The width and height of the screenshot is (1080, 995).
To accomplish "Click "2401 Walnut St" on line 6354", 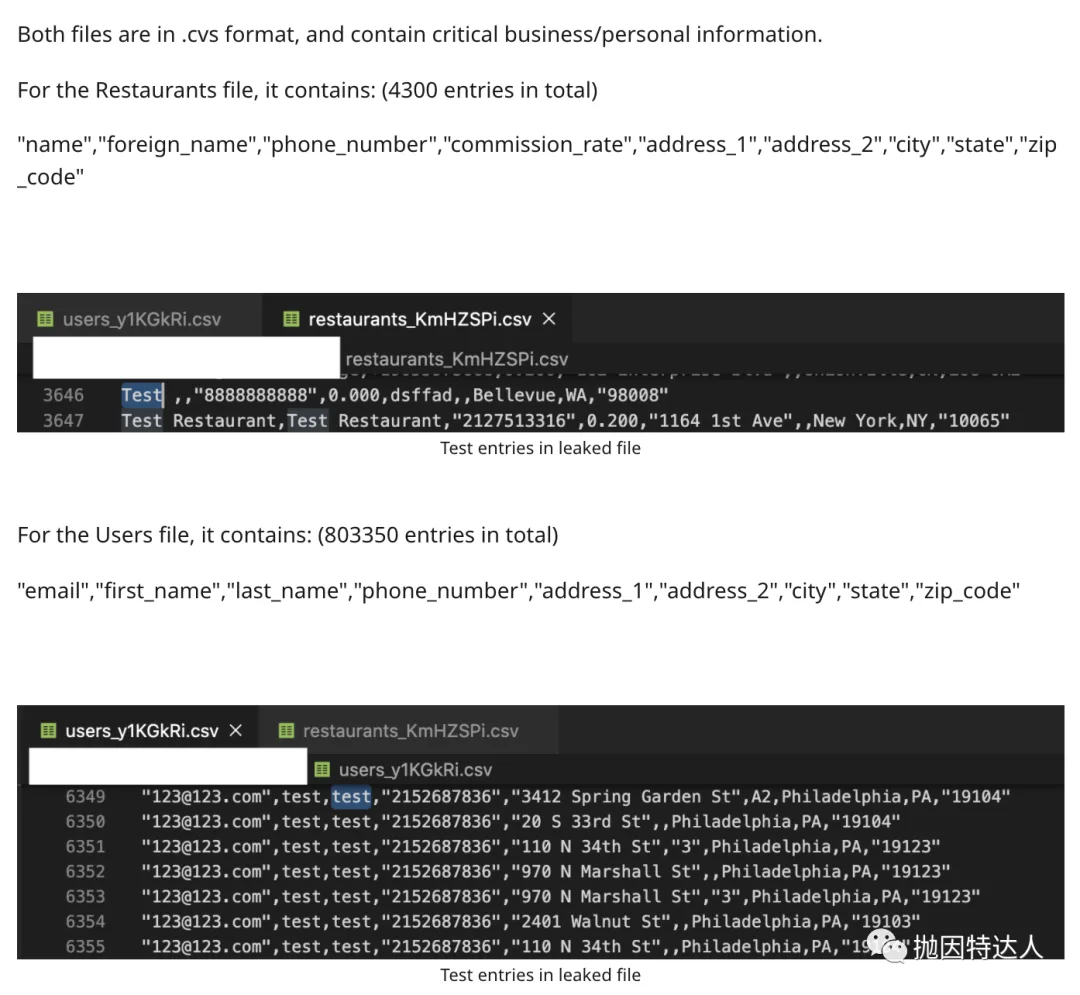I will (x=590, y=921).
